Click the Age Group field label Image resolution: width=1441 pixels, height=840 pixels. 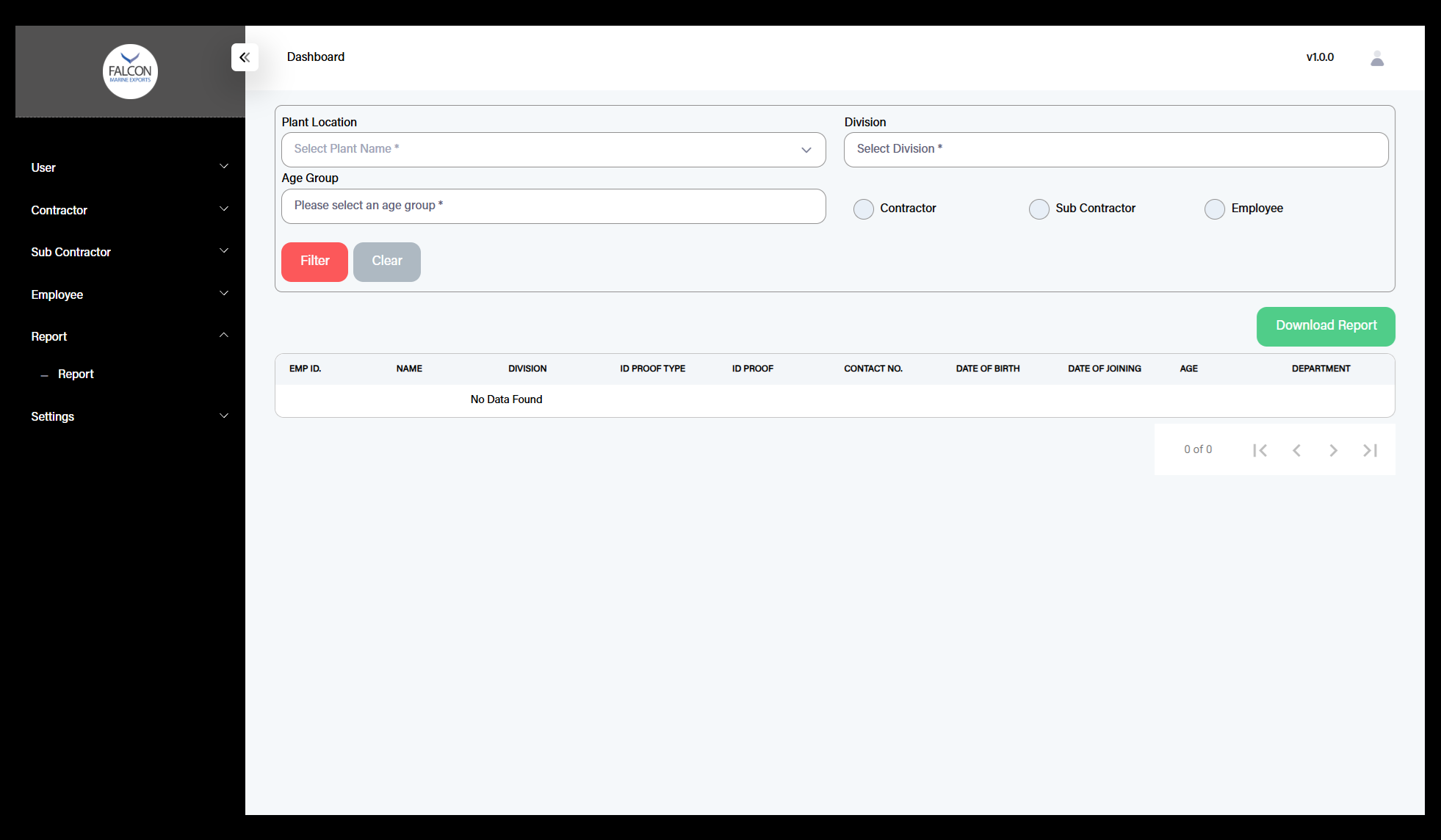click(310, 178)
